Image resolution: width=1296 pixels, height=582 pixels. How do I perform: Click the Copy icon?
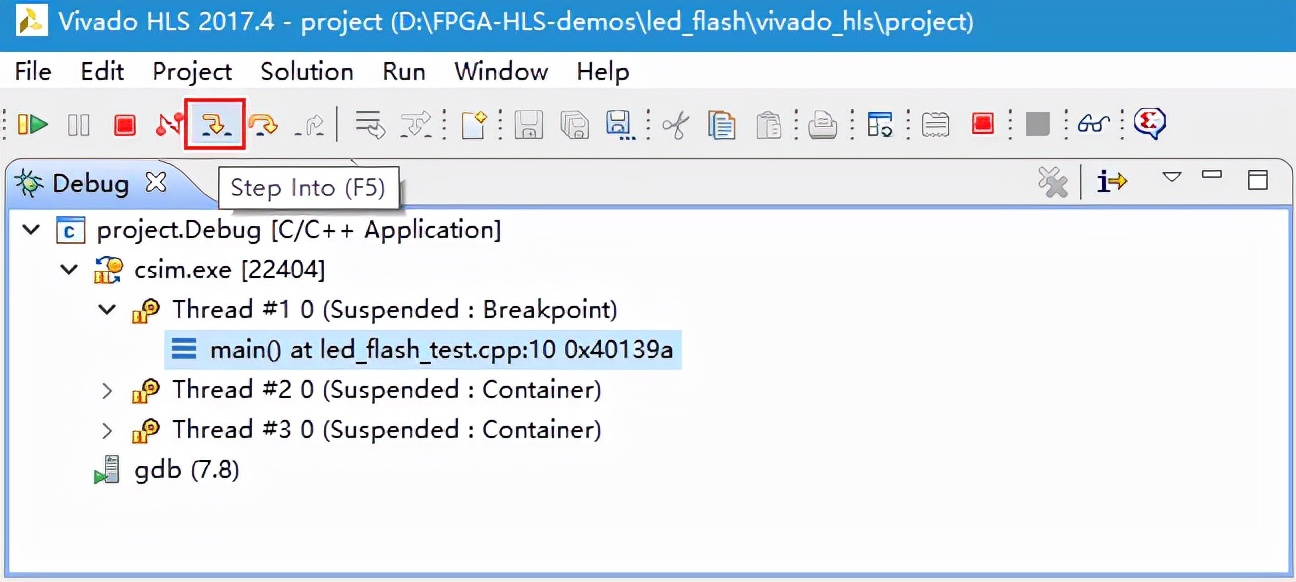pyautogui.click(x=721, y=124)
